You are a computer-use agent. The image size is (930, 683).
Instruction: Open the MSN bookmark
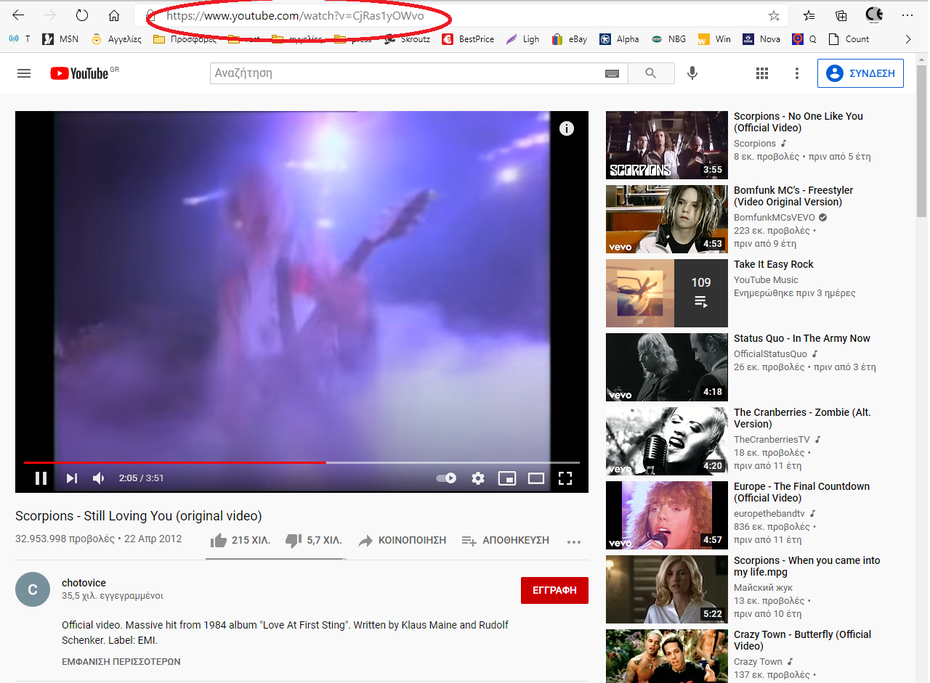(60, 39)
